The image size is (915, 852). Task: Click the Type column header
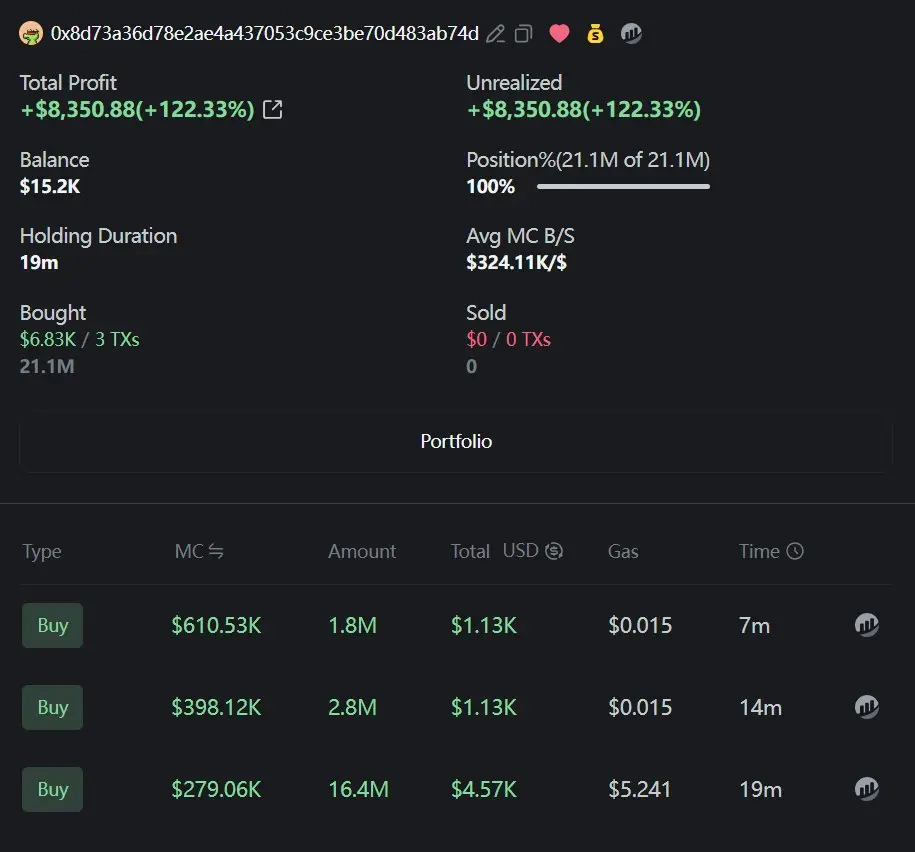pos(42,552)
